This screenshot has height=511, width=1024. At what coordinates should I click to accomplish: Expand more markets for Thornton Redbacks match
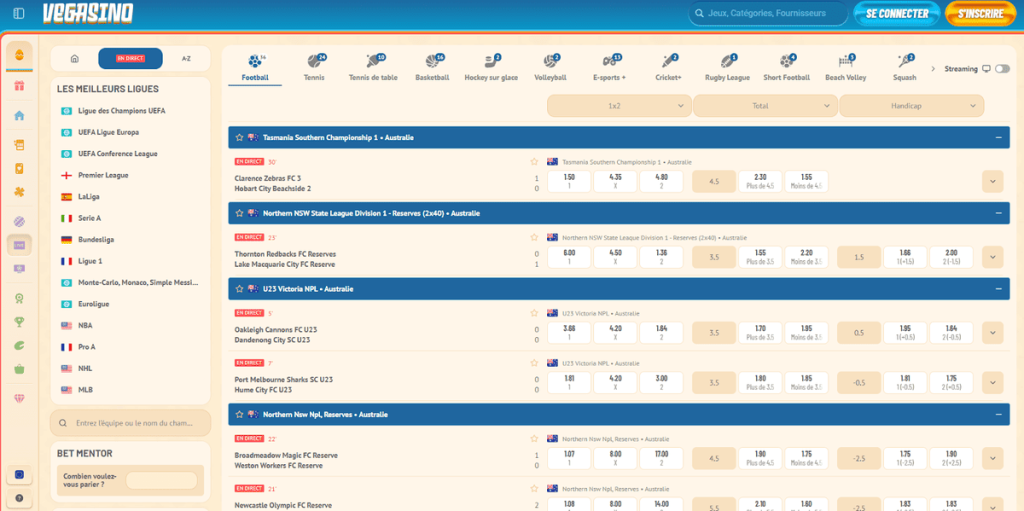point(993,257)
